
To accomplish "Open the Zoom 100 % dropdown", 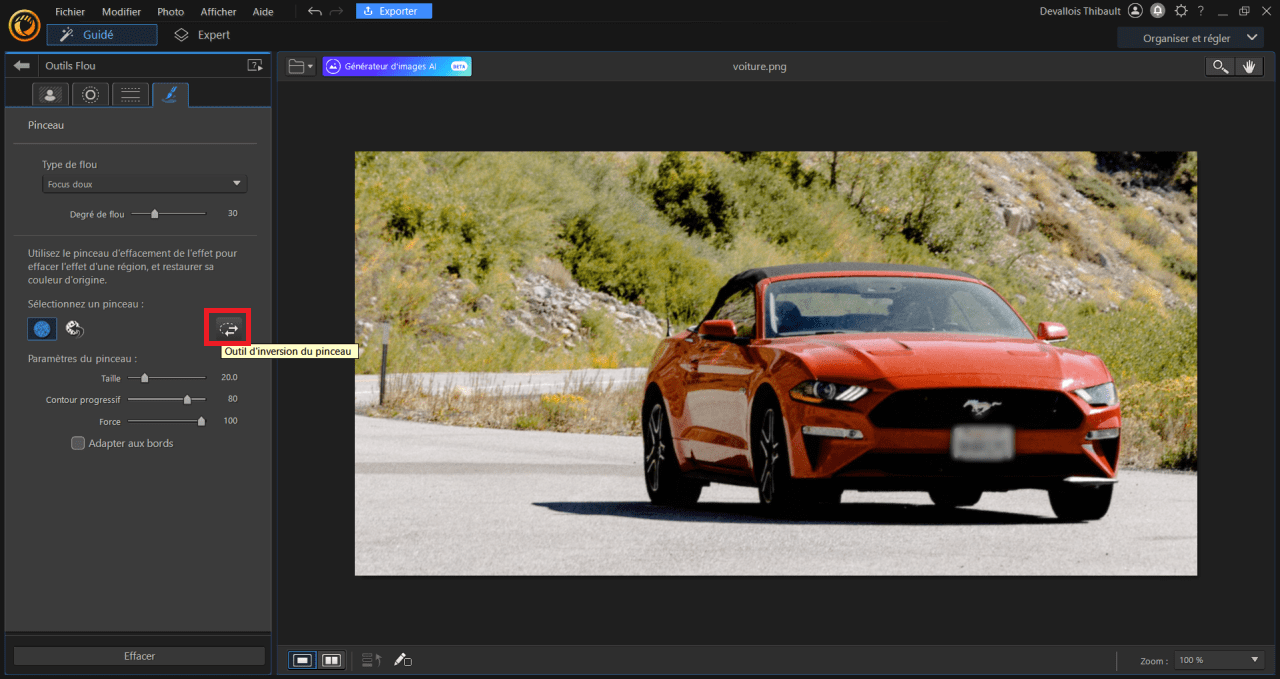I will click(1220, 660).
